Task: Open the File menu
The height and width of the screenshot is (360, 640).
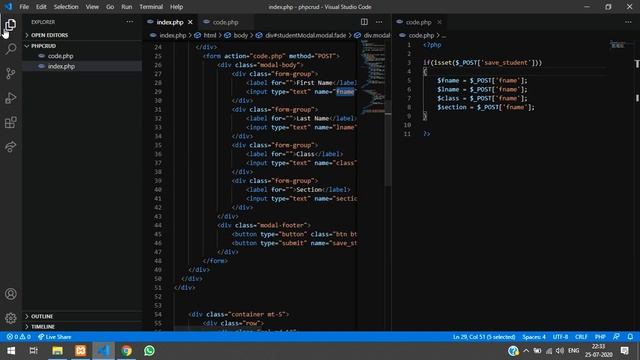Action: (x=24, y=7)
